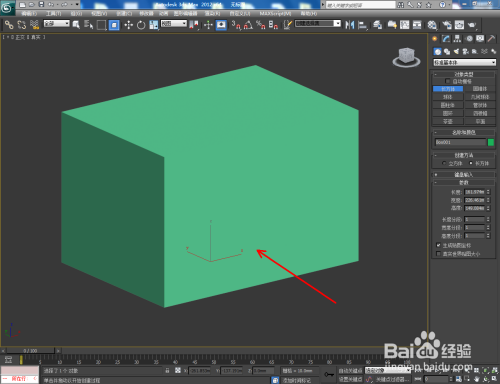Activate the Select and Rotate tool
This screenshot has width=500, height=384.
point(141,25)
